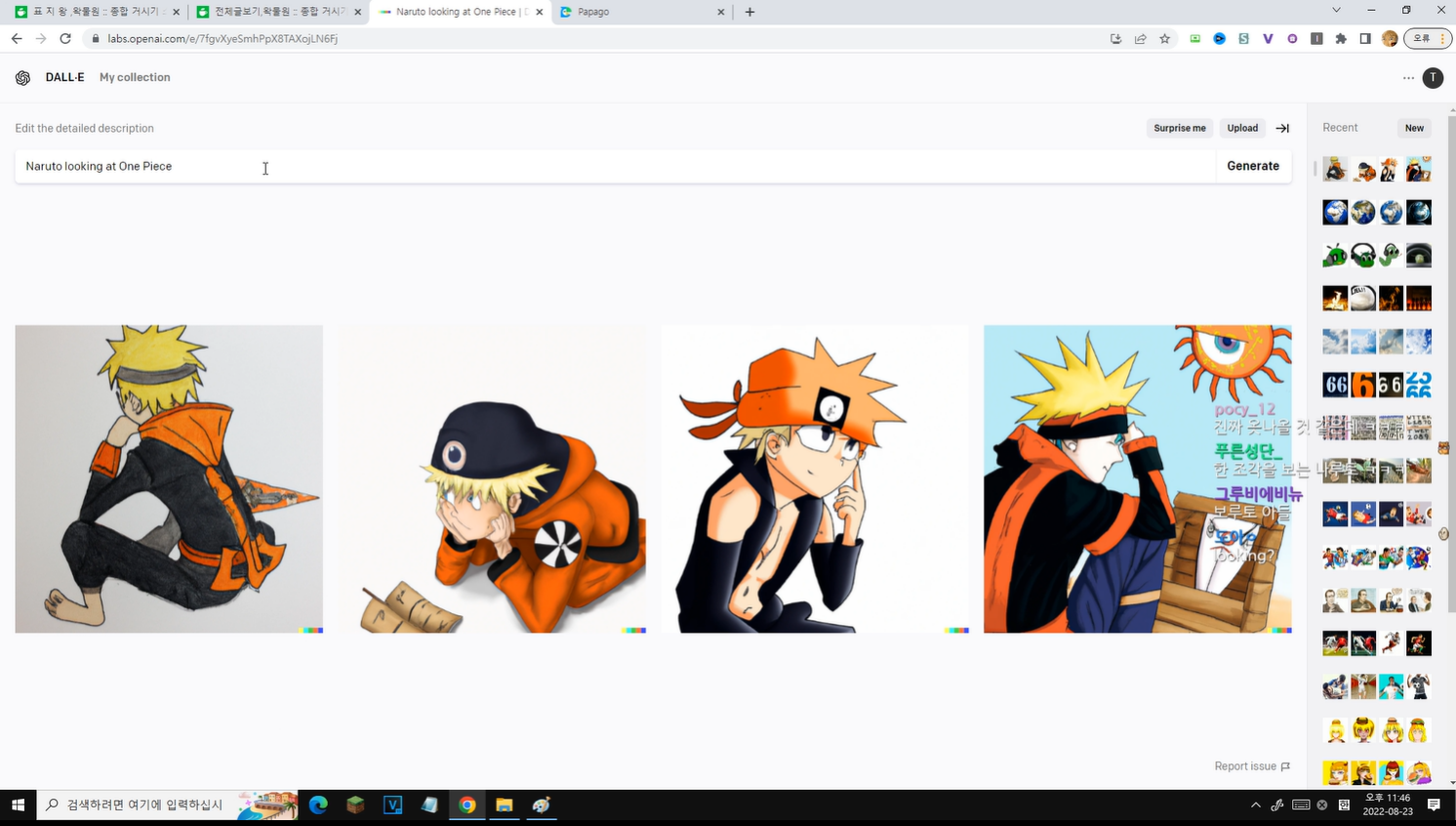1456x826 pixels.
Task: Close the Papago tab
Action: click(x=721, y=12)
